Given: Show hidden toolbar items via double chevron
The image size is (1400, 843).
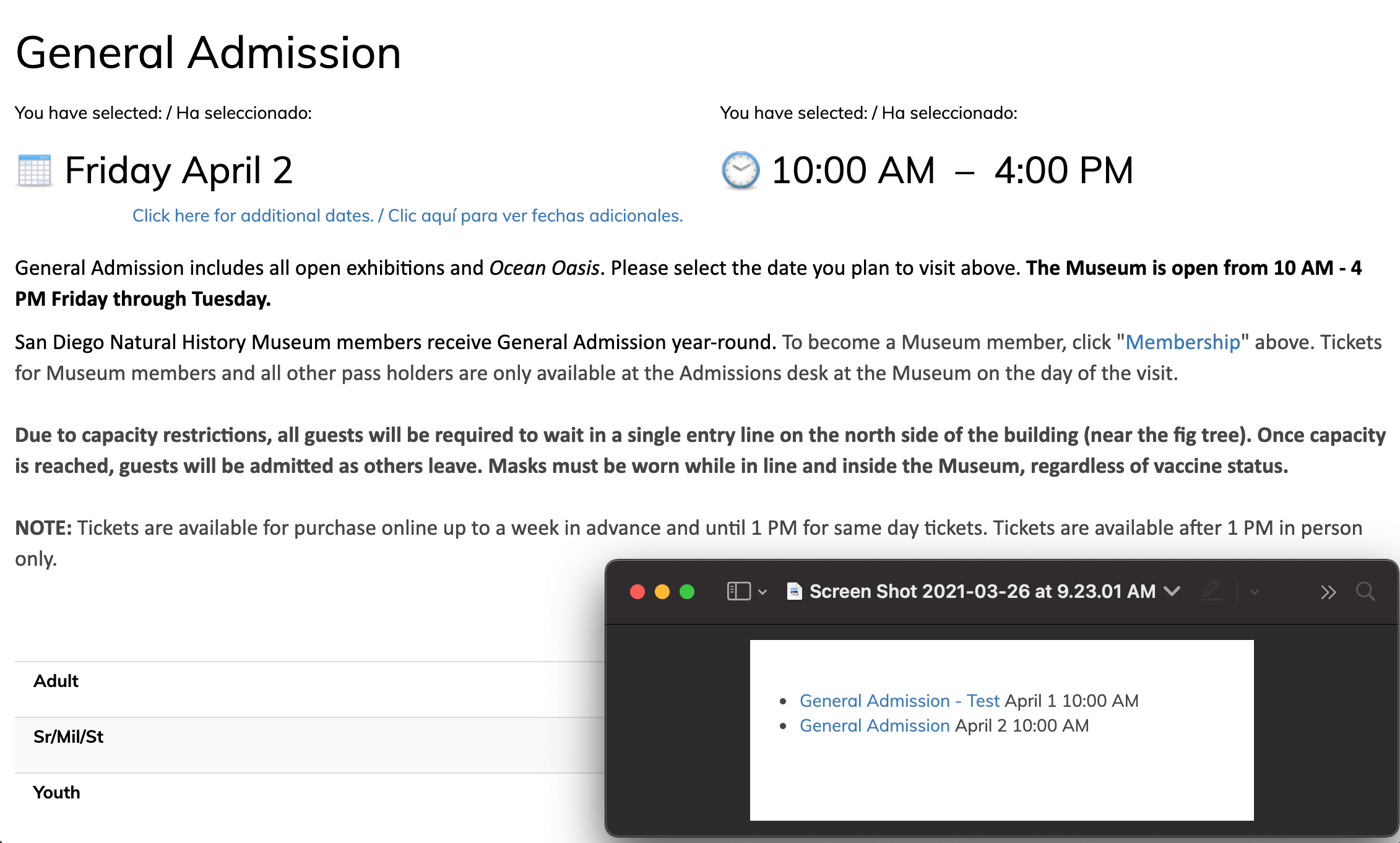Looking at the screenshot, I should pos(1328,592).
